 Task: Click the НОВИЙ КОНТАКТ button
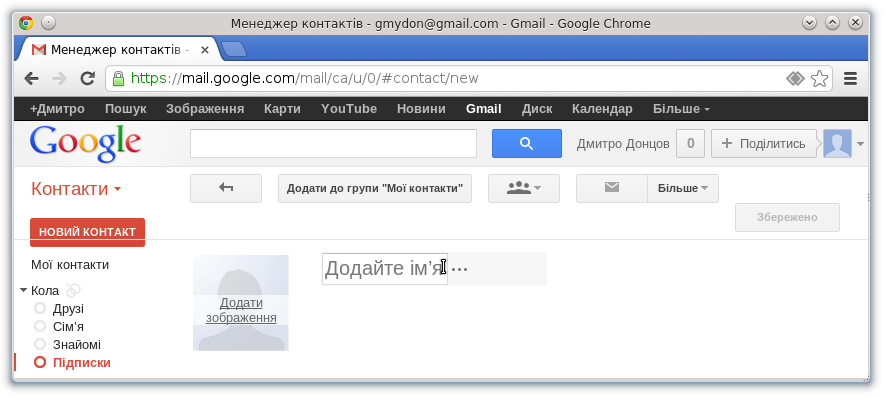point(87,232)
